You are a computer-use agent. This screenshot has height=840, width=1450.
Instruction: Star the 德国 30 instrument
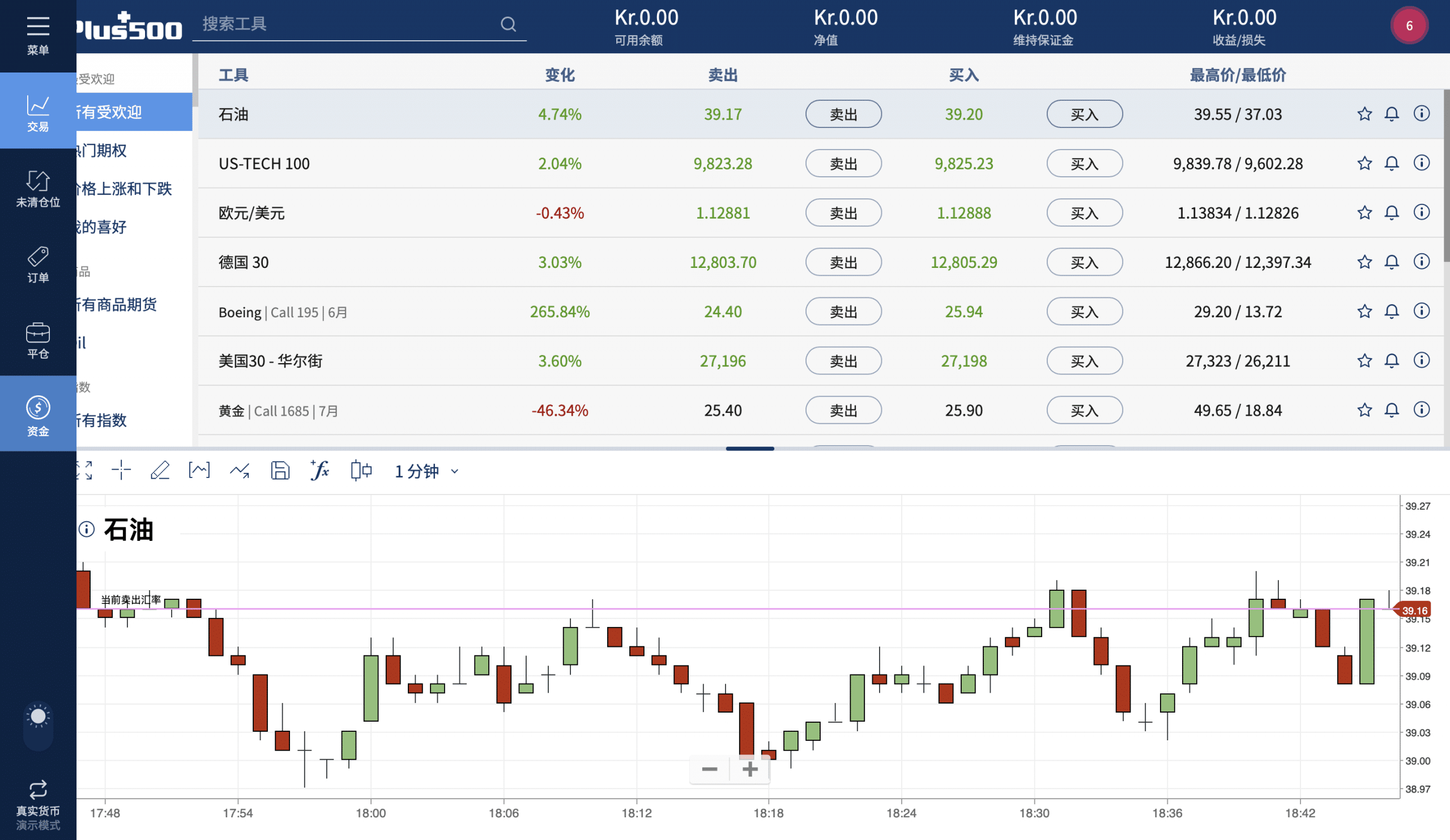pos(1364,262)
